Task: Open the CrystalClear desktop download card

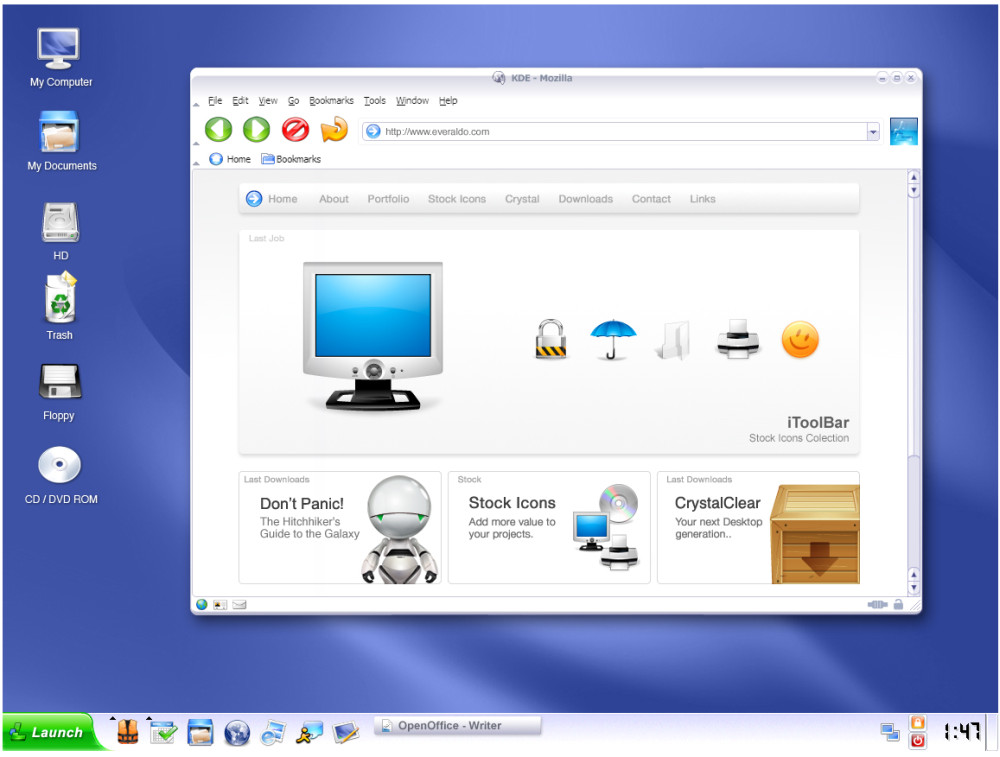Action: point(758,527)
